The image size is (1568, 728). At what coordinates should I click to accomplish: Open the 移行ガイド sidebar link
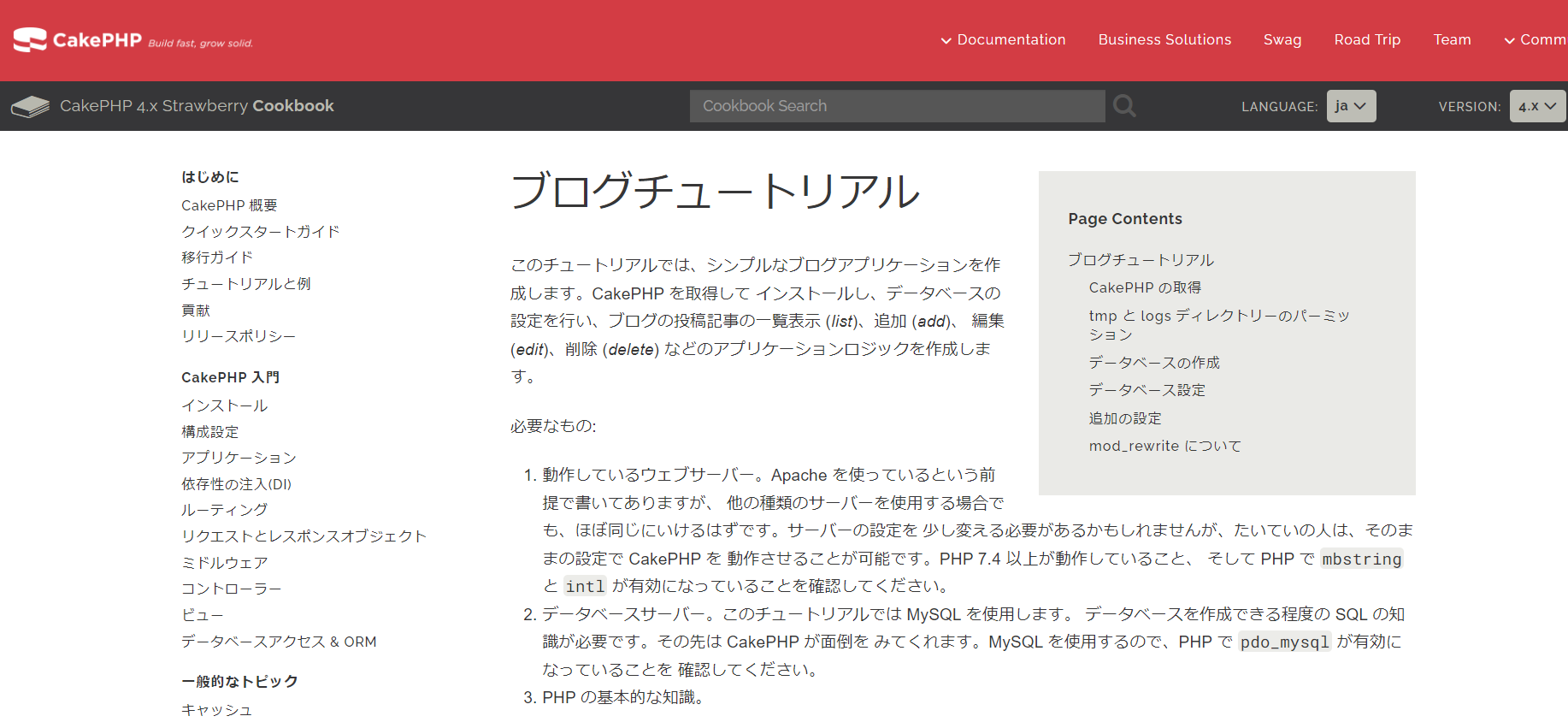[217, 257]
